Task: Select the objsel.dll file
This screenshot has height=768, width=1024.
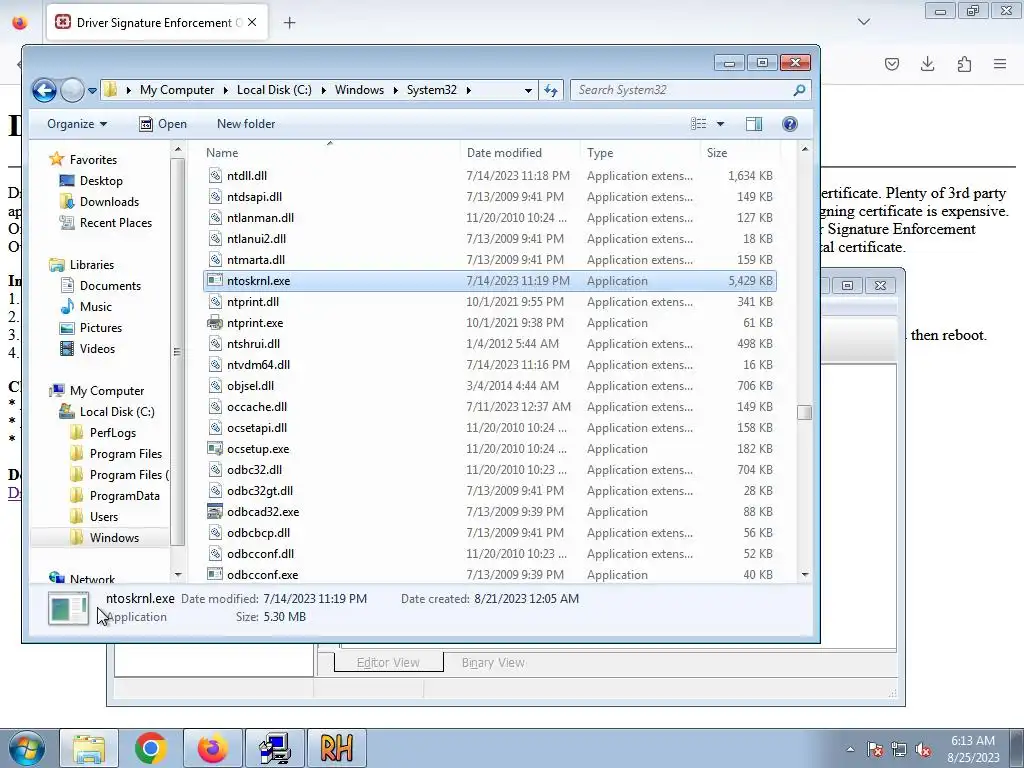Action: (x=250, y=385)
